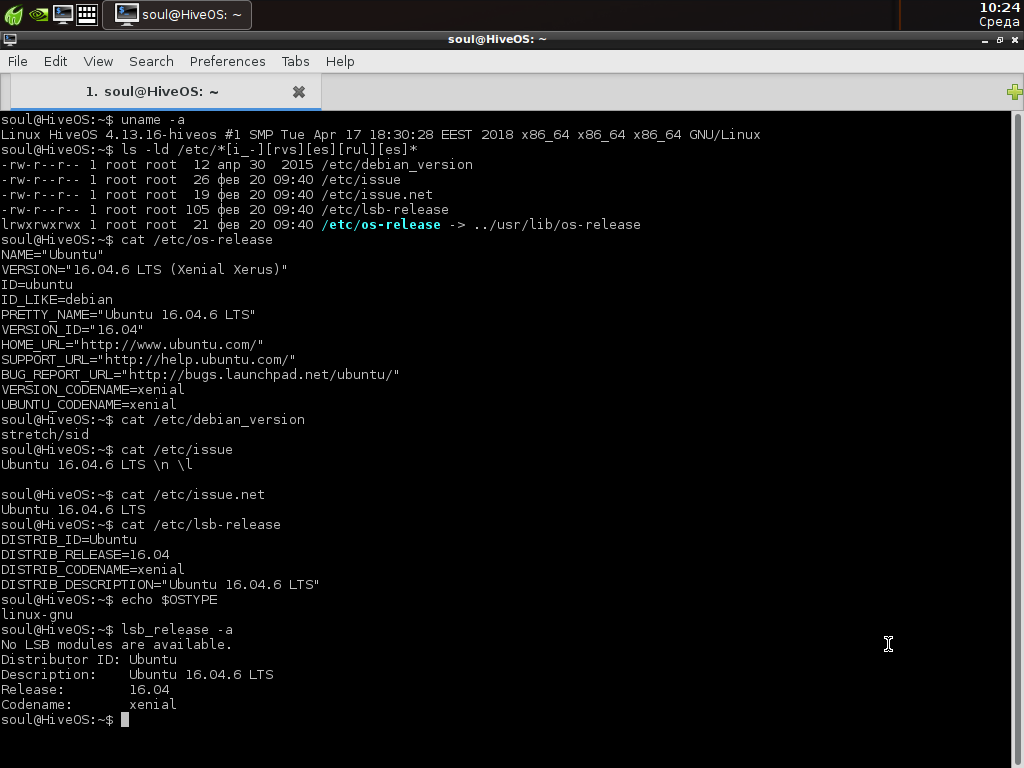The height and width of the screenshot is (768, 1024).
Task: Add a new terminal tab with green plus
Action: click(x=1015, y=92)
